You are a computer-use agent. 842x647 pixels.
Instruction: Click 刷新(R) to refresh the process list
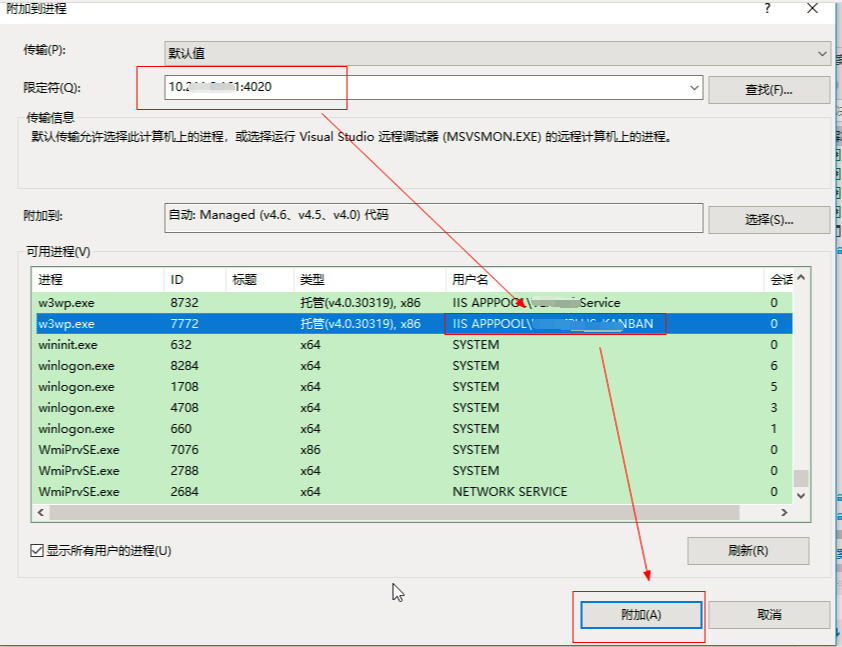tap(747, 551)
